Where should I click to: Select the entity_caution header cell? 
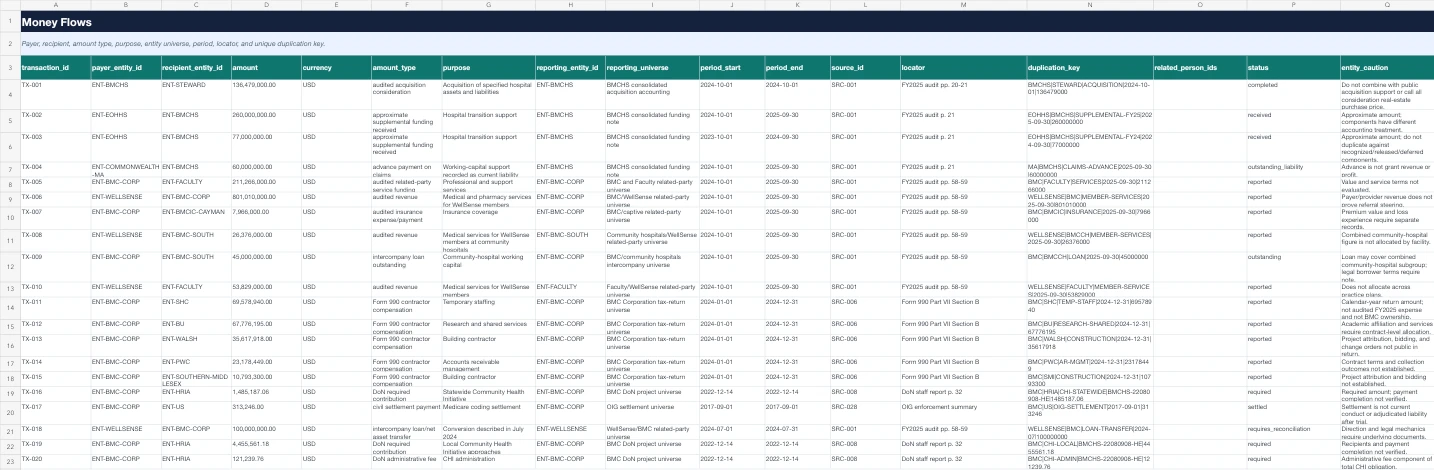(1387, 68)
